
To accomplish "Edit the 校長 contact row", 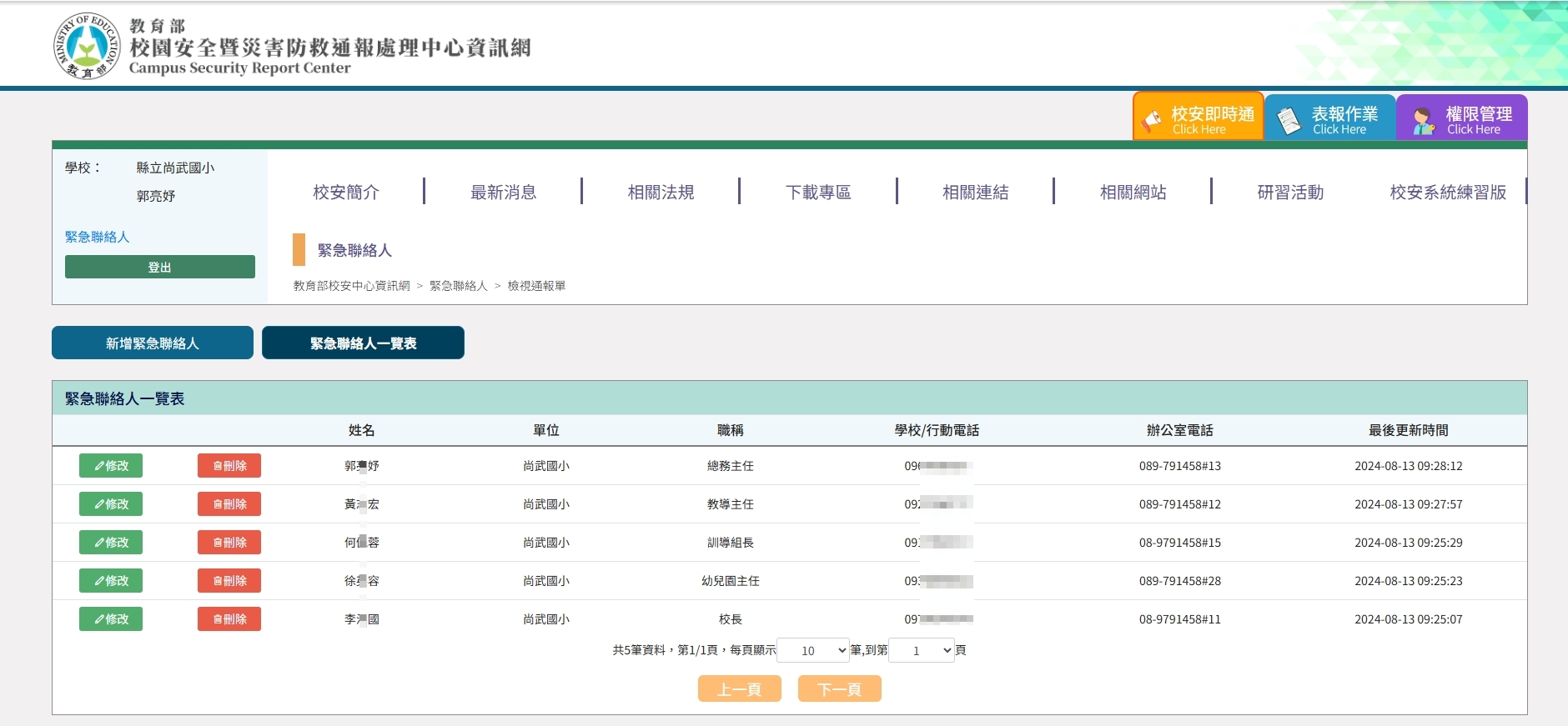I will tap(111, 619).
